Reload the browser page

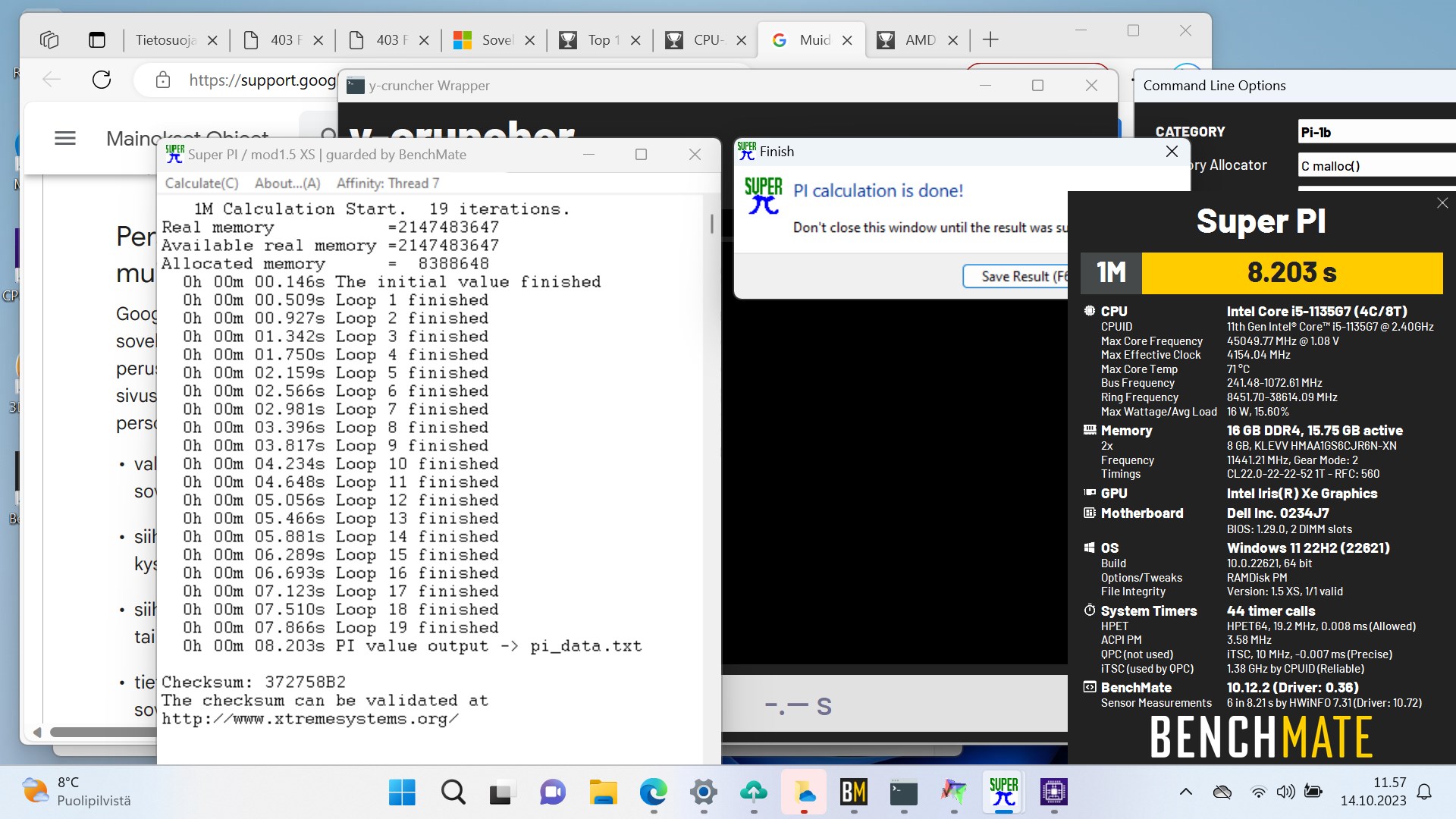pos(102,80)
